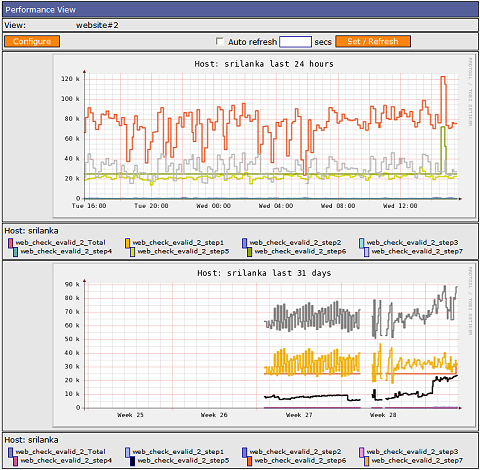The width and height of the screenshot is (480, 470).
Task: Click the "Wed 12:00" axis label
Action: click(400, 206)
